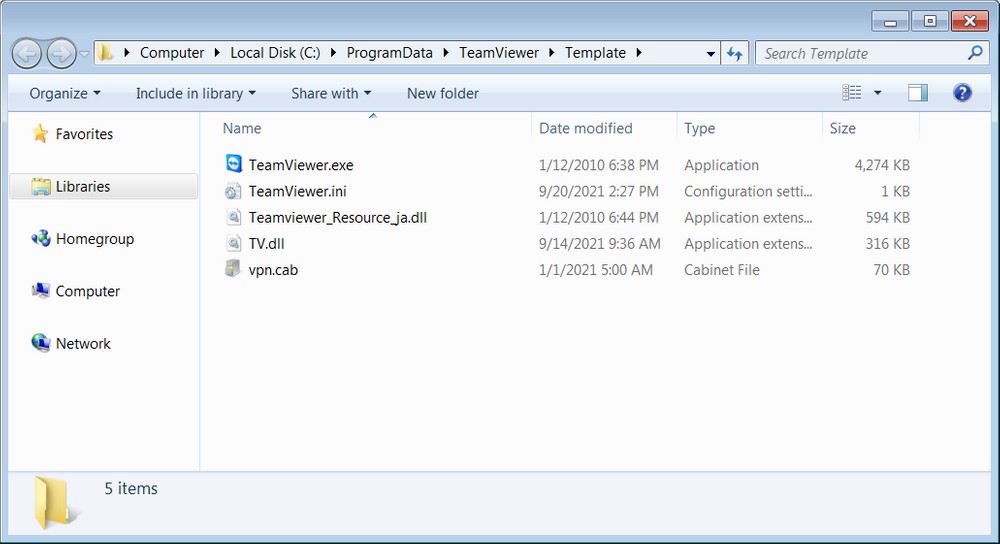Screen dimensions: 1000x544
Task: Select the Teamviewer_Resource_ja.dll file name
Action: [x=338, y=217]
